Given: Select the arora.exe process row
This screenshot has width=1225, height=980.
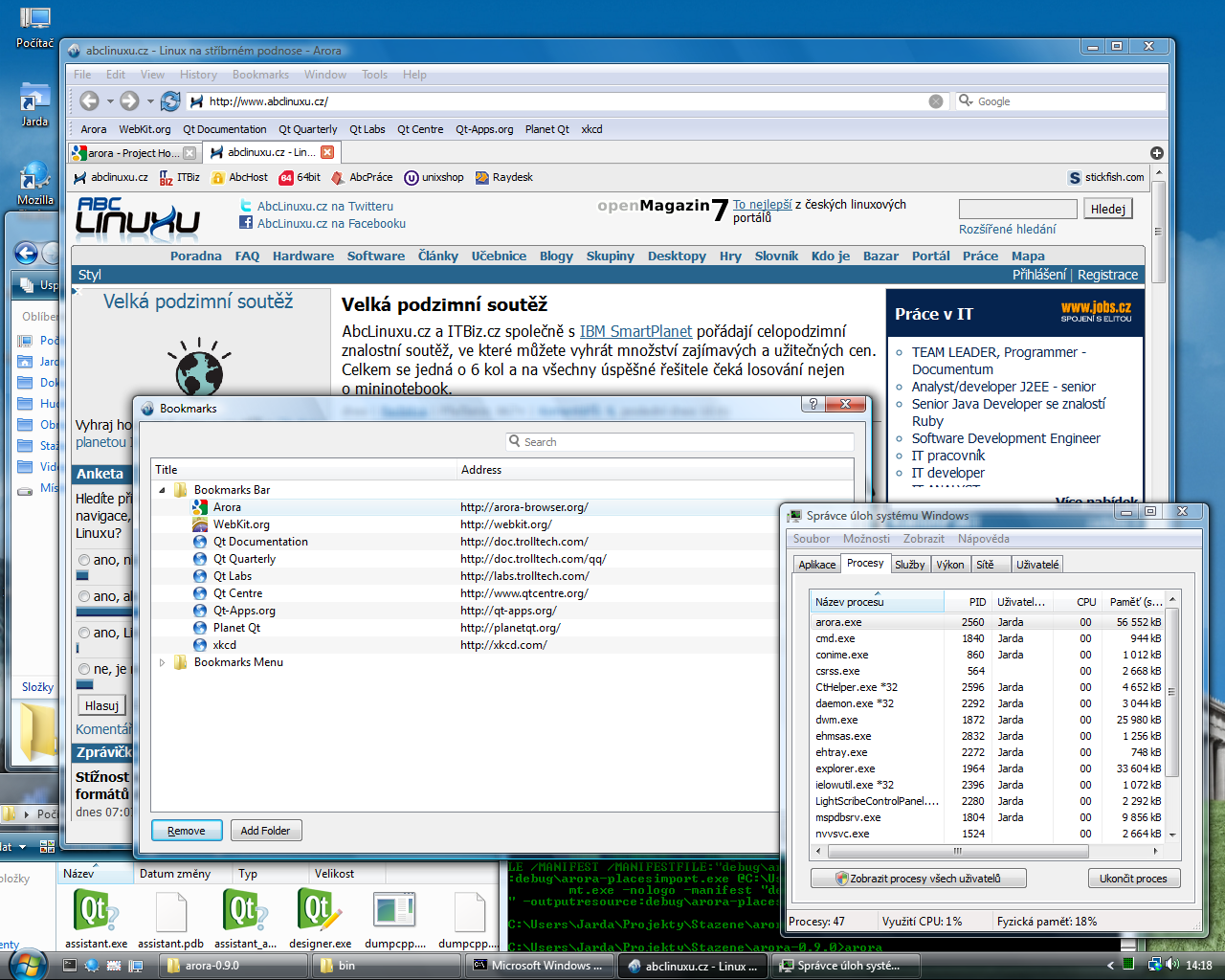Looking at the screenshot, I should coord(988,622).
